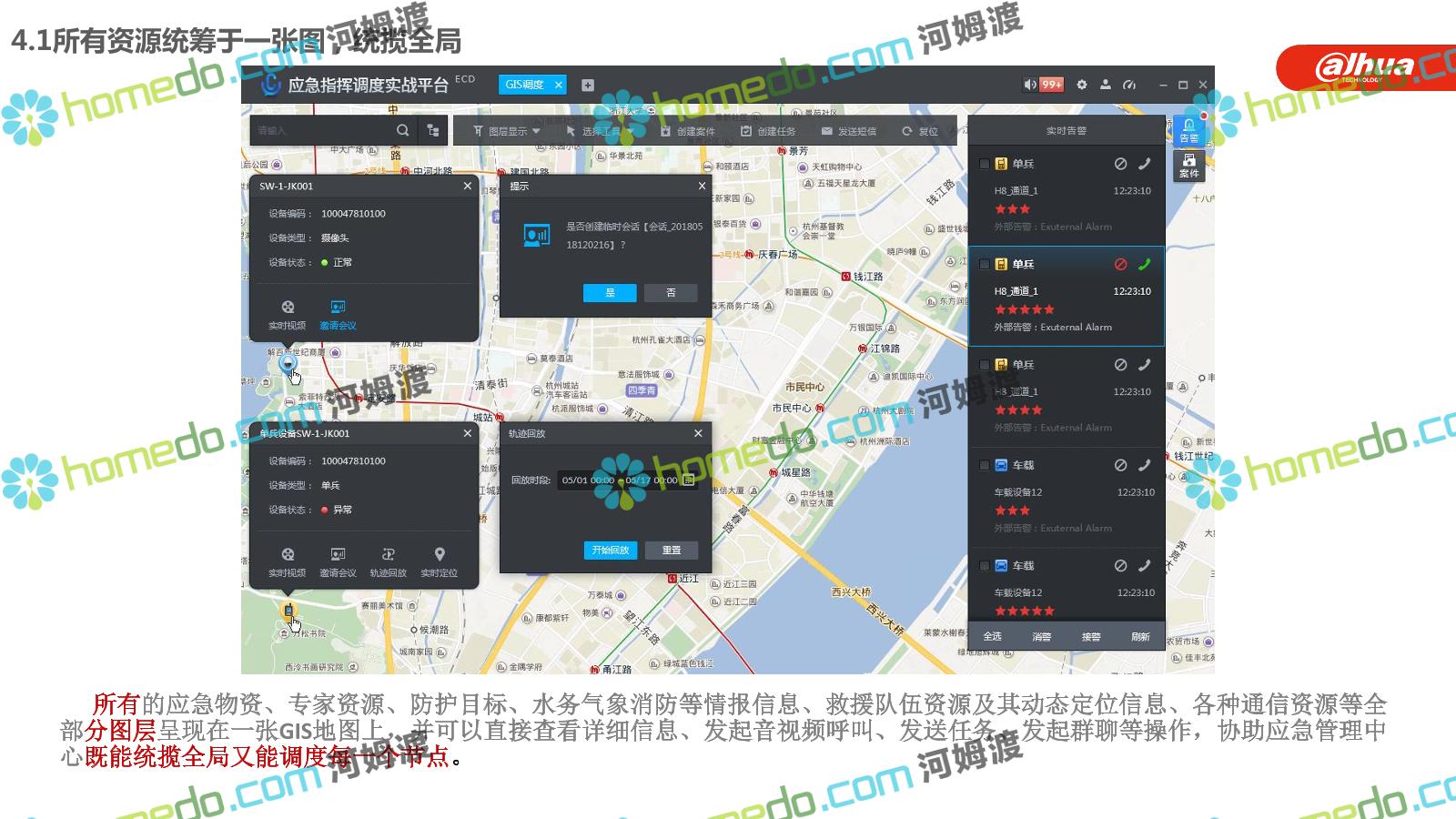1456x819 pixels.
Task: Tick the checkbox for 车载设备12 at 12:23:10
Action: [984, 465]
